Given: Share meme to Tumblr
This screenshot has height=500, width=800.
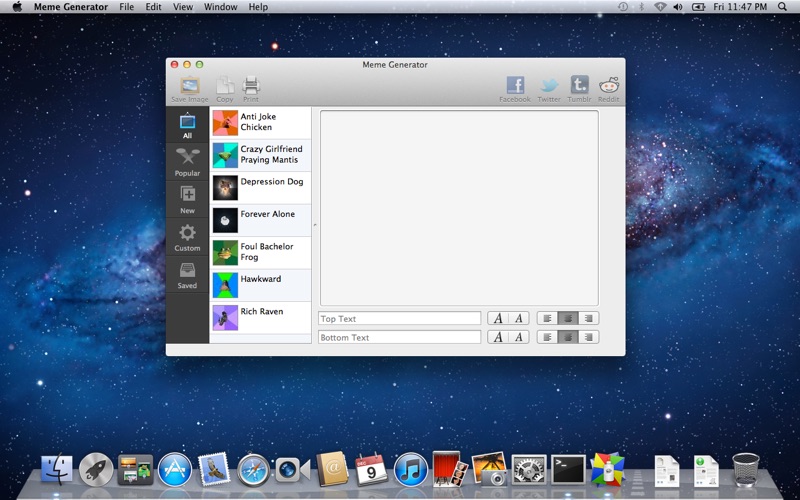Looking at the screenshot, I should pyautogui.click(x=580, y=88).
